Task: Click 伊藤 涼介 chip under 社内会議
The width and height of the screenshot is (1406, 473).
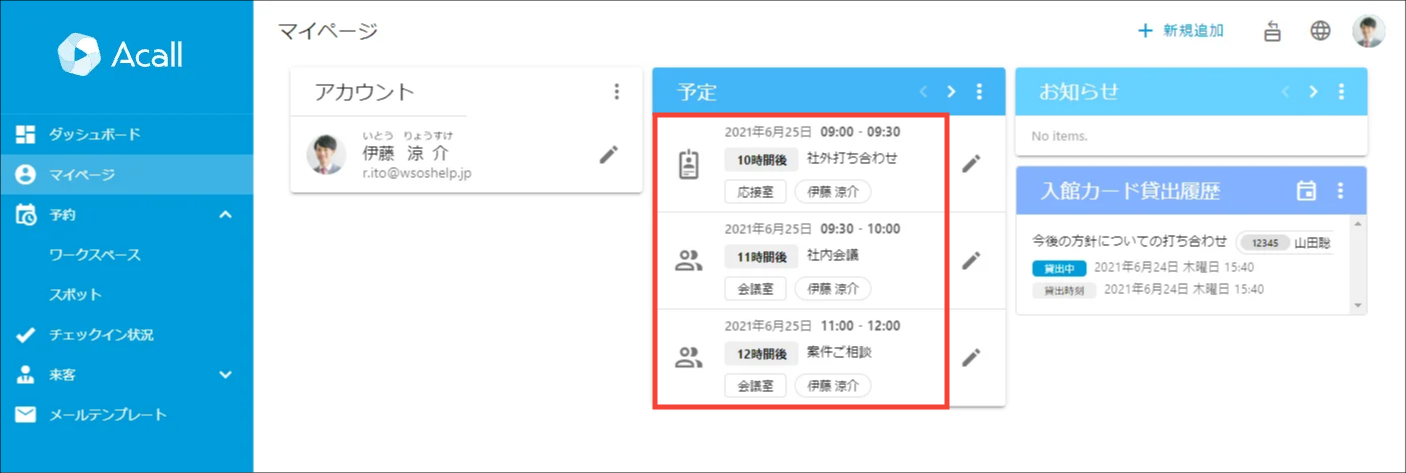Action: tap(833, 288)
